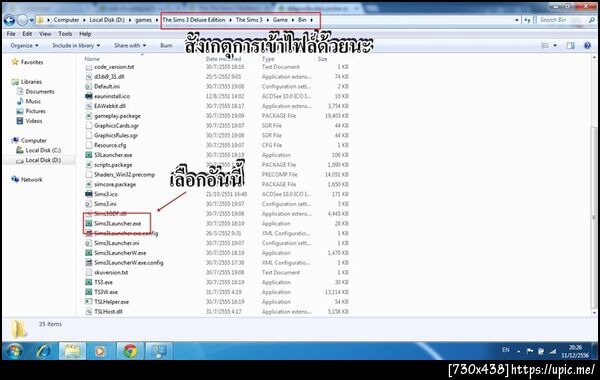Open Pictures library
This screenshot has height=380, width=600.
pyautogui.click(x=35, y=111)
